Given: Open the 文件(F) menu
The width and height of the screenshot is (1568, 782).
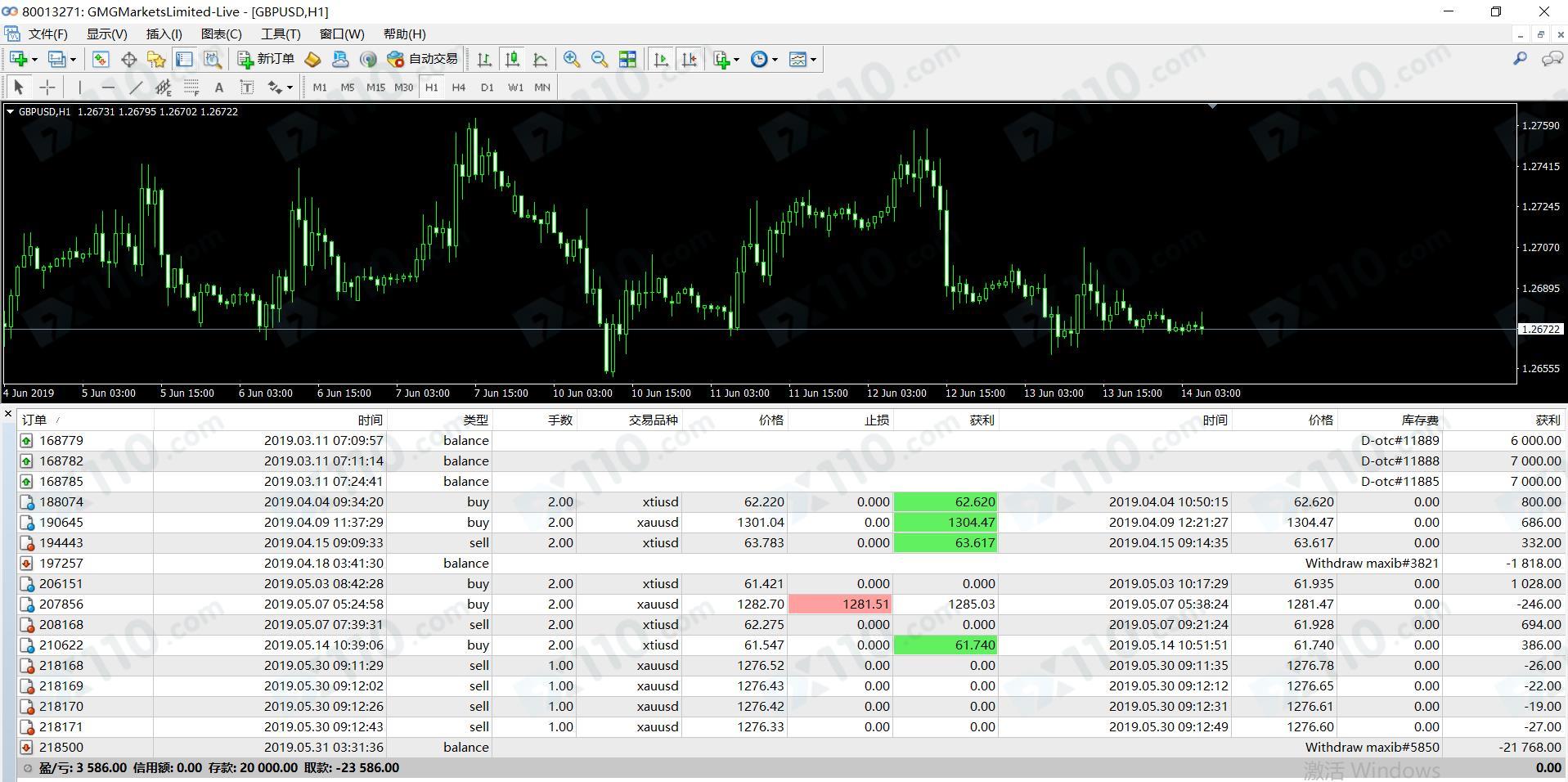Looking at the screenshot, I should [47, 34].
